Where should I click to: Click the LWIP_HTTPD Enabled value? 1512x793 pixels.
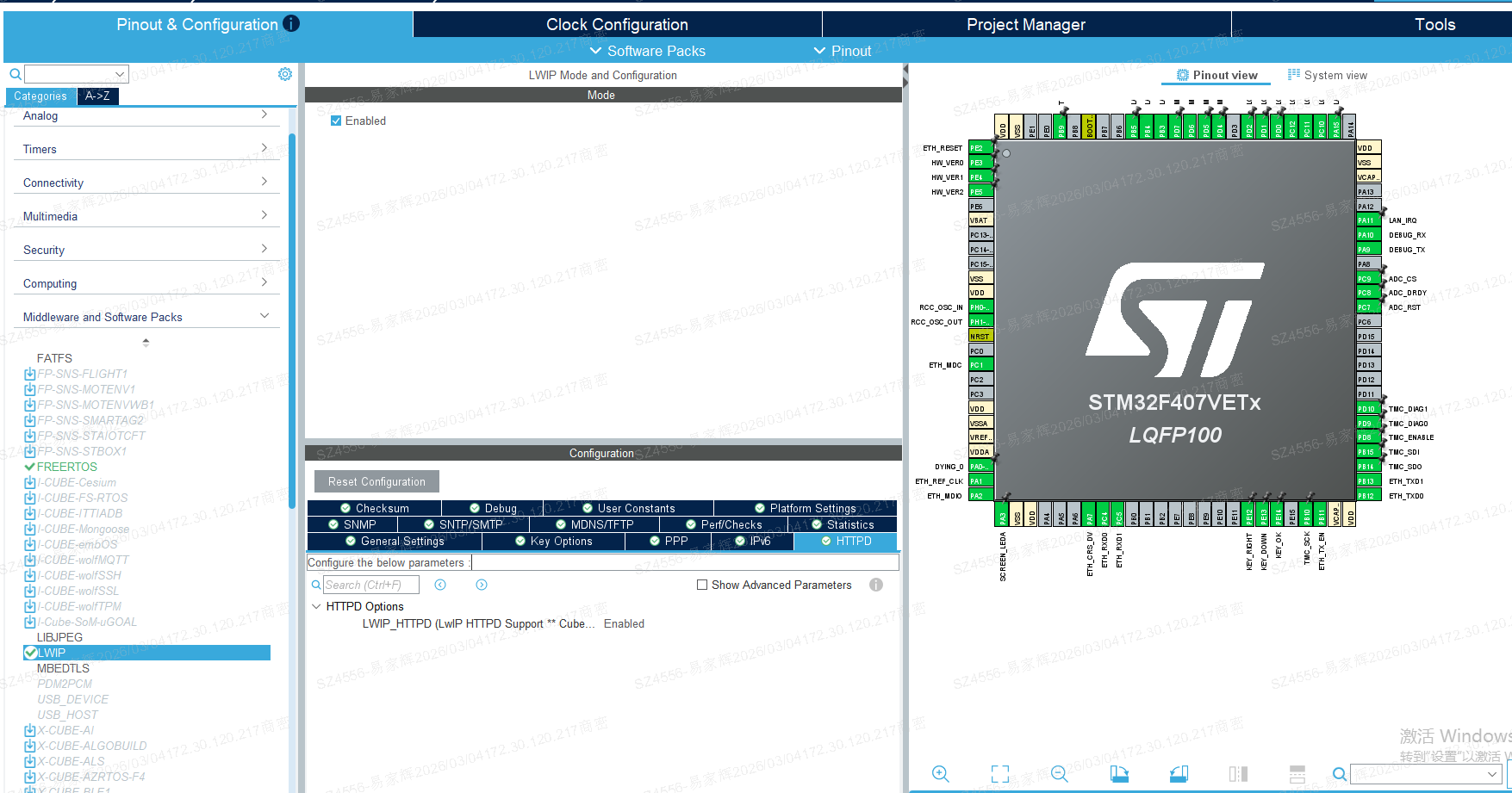(x=624, y=623)
